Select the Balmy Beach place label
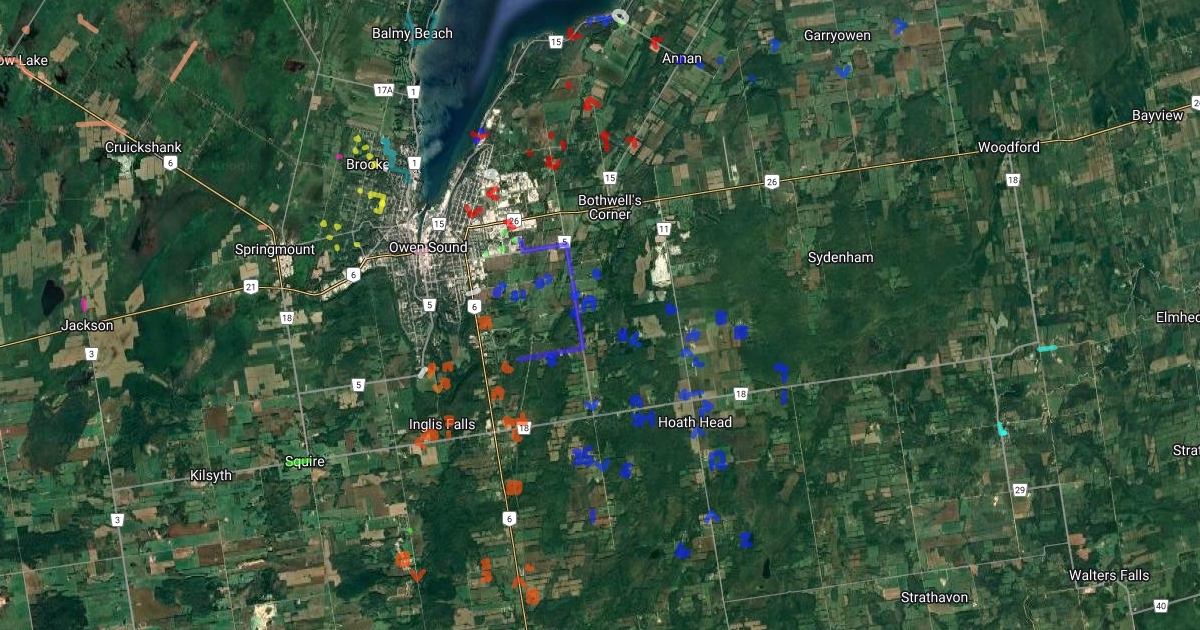The height and width of the screenshot is (630, 1200). tap(412, 33)
